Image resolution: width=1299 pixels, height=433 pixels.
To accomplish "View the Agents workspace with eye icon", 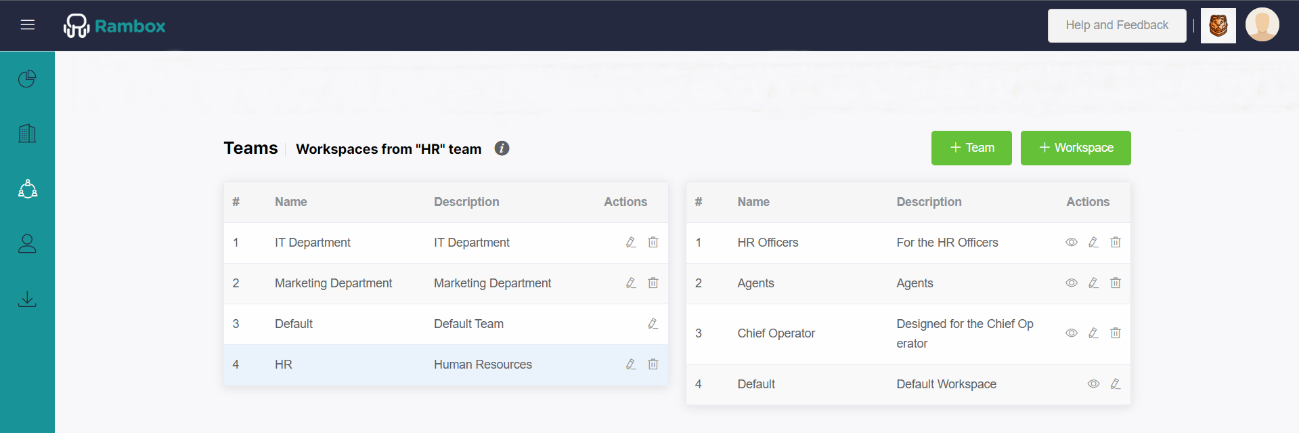I will coord(1071,283).
